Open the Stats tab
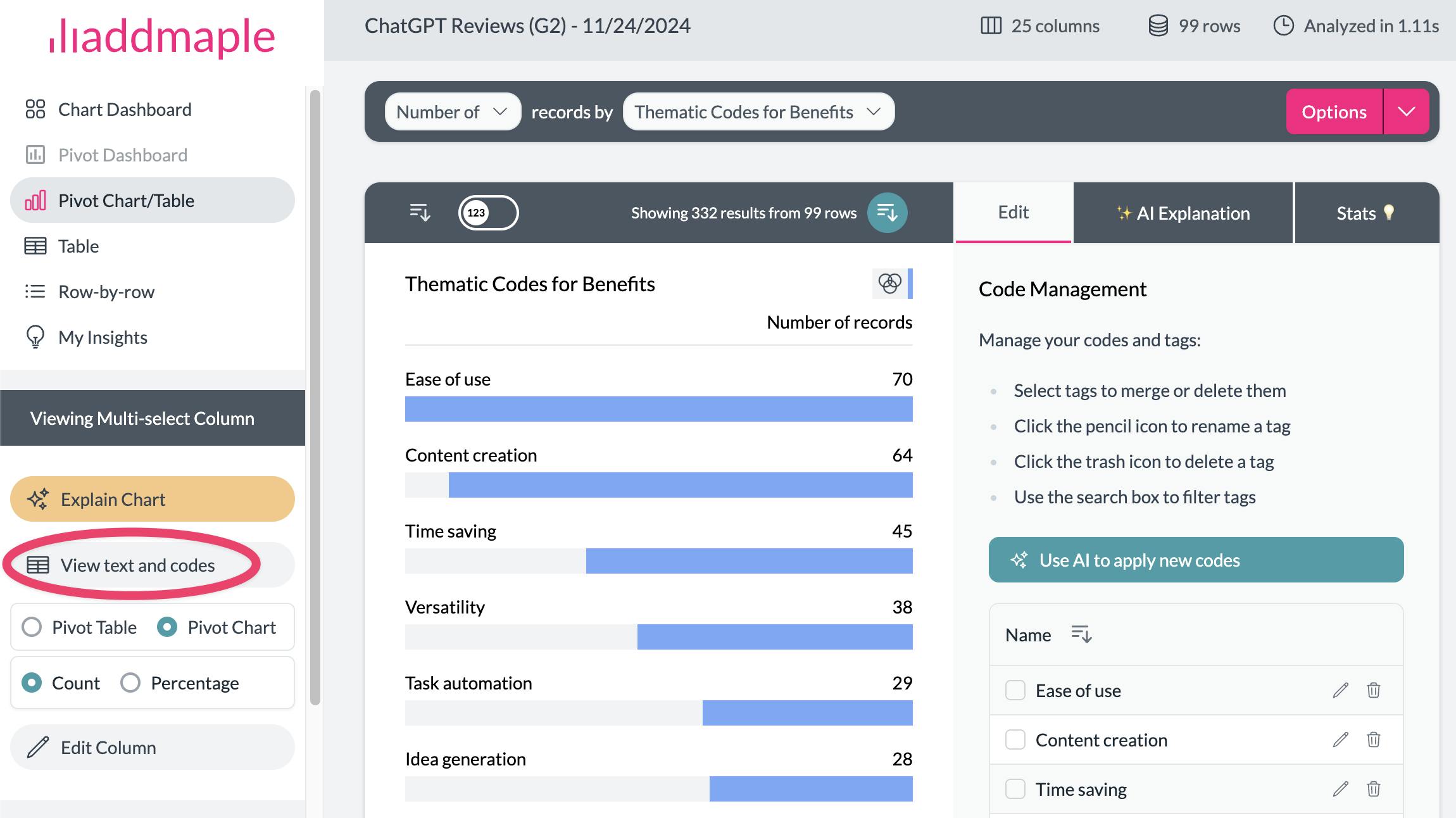Image resolution: width=1456 pixels, height=818 pixels. tap(1365, 213)
